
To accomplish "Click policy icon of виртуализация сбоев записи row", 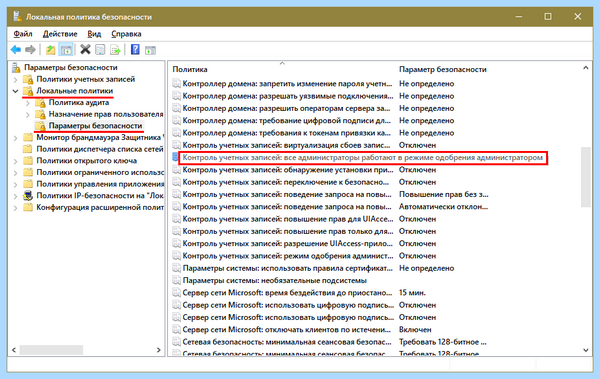I will (x=176, y=145).
